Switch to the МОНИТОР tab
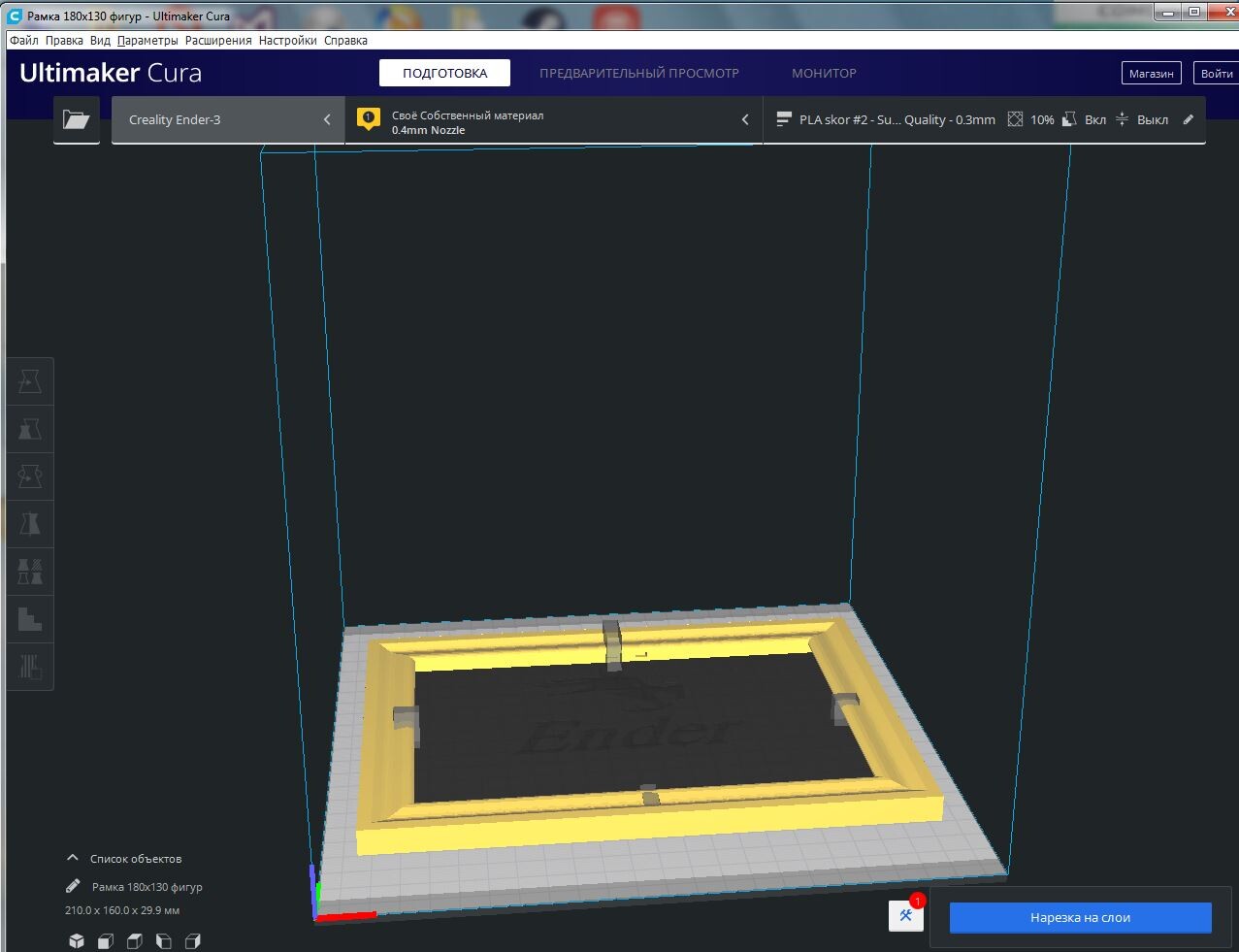Viewport: 1239px width, 952px height. coord(824,73)
